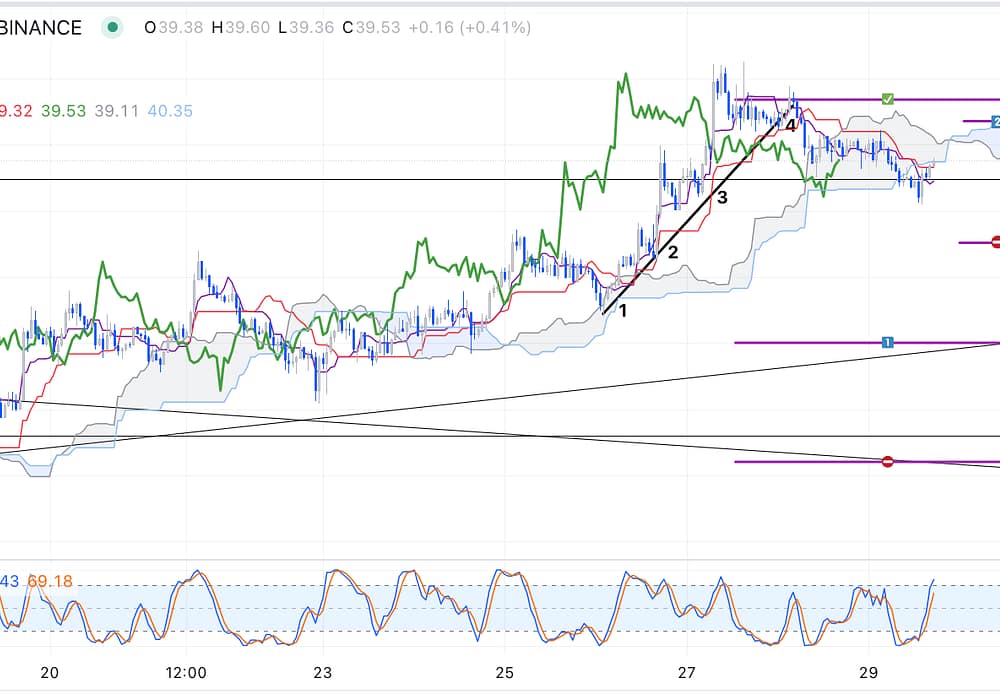
Task: Click the blue marker labeled 1
Action: click(886, 343)
